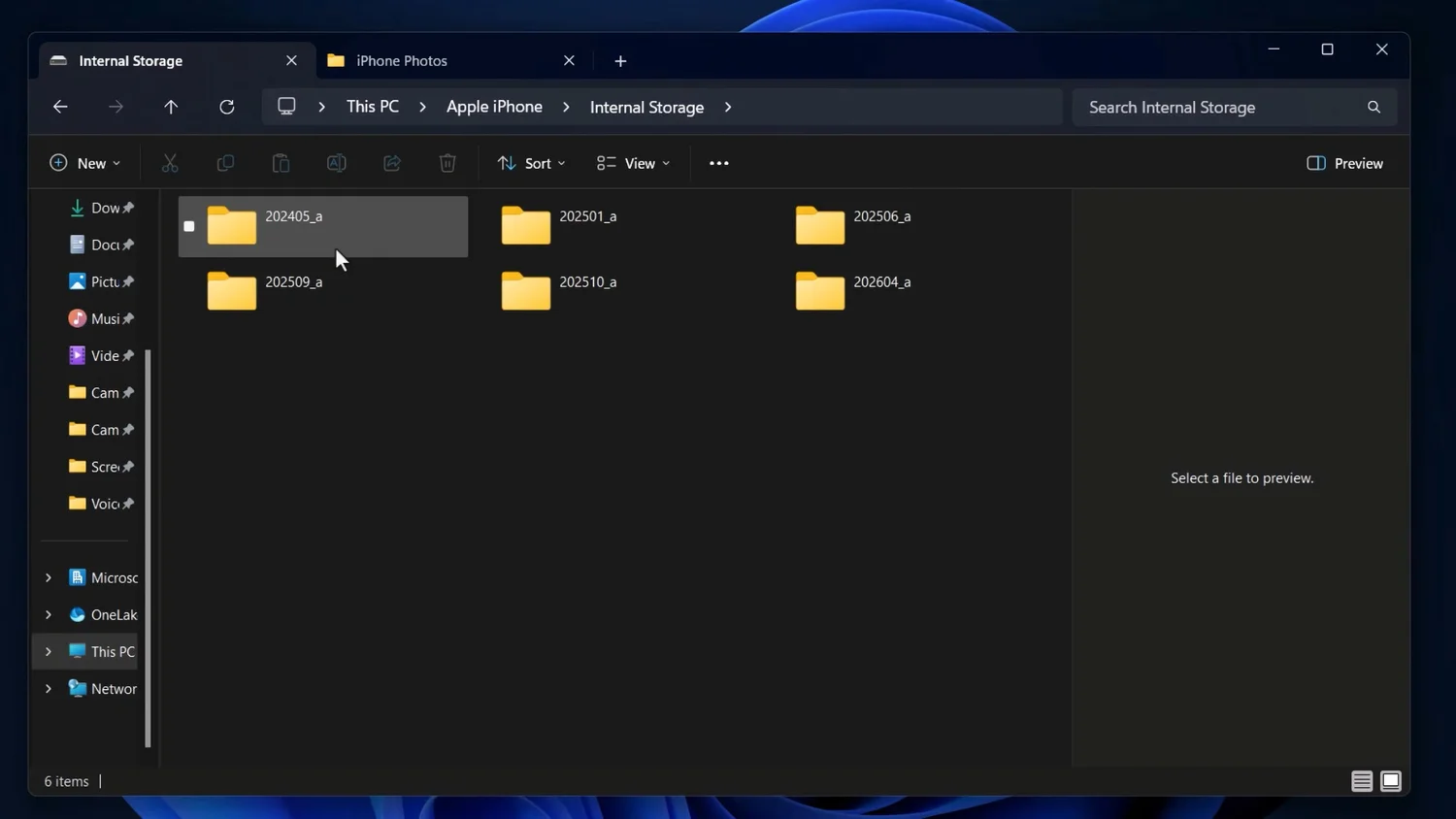
Task: Click the Delete trash icon
Action: coord(447,163)
